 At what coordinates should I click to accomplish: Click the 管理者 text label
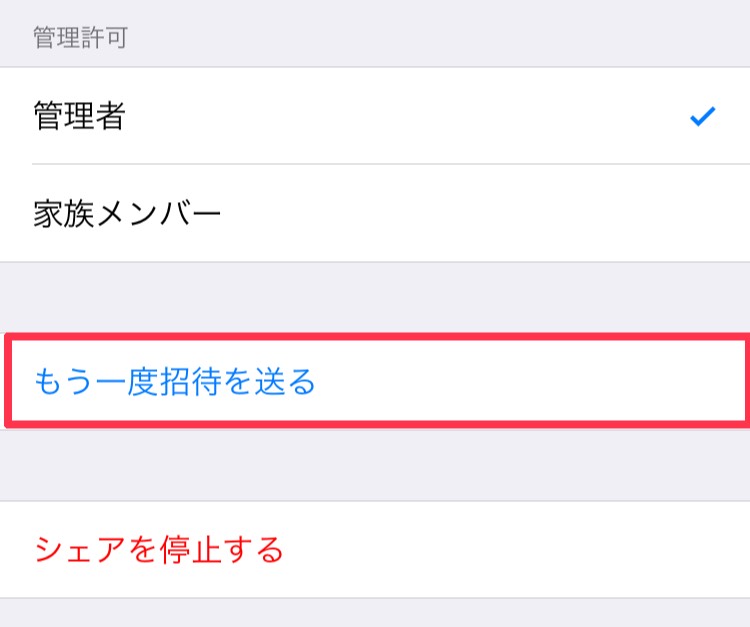pos(79,117)
